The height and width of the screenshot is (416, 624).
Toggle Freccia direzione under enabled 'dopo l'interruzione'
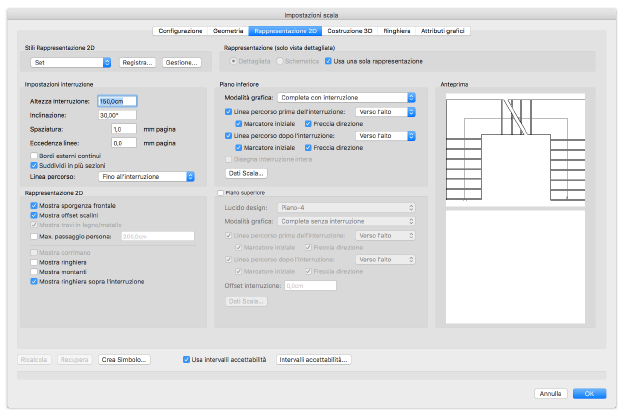point(308,148)
